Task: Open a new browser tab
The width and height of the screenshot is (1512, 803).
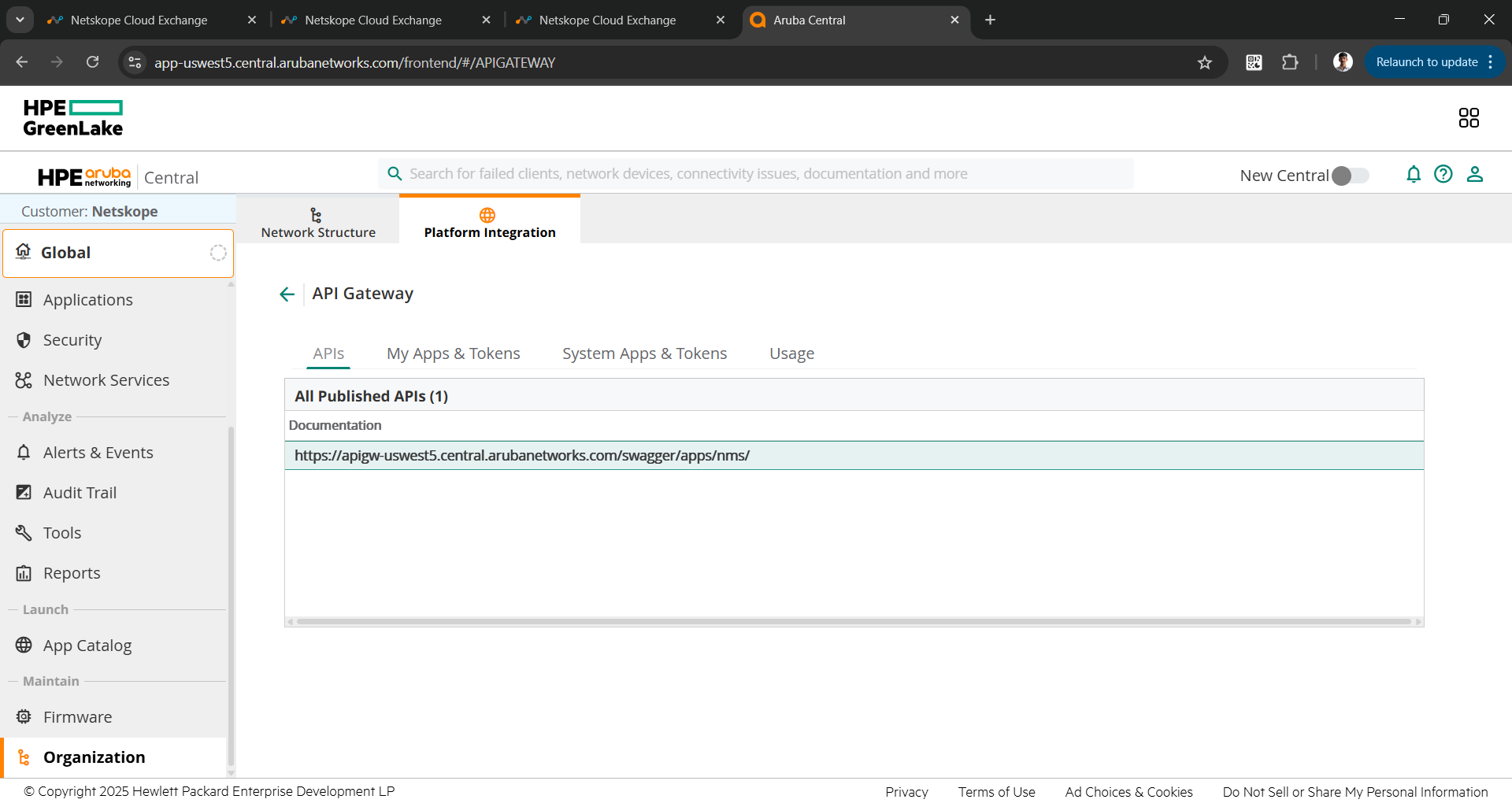Action: point(990,20)
